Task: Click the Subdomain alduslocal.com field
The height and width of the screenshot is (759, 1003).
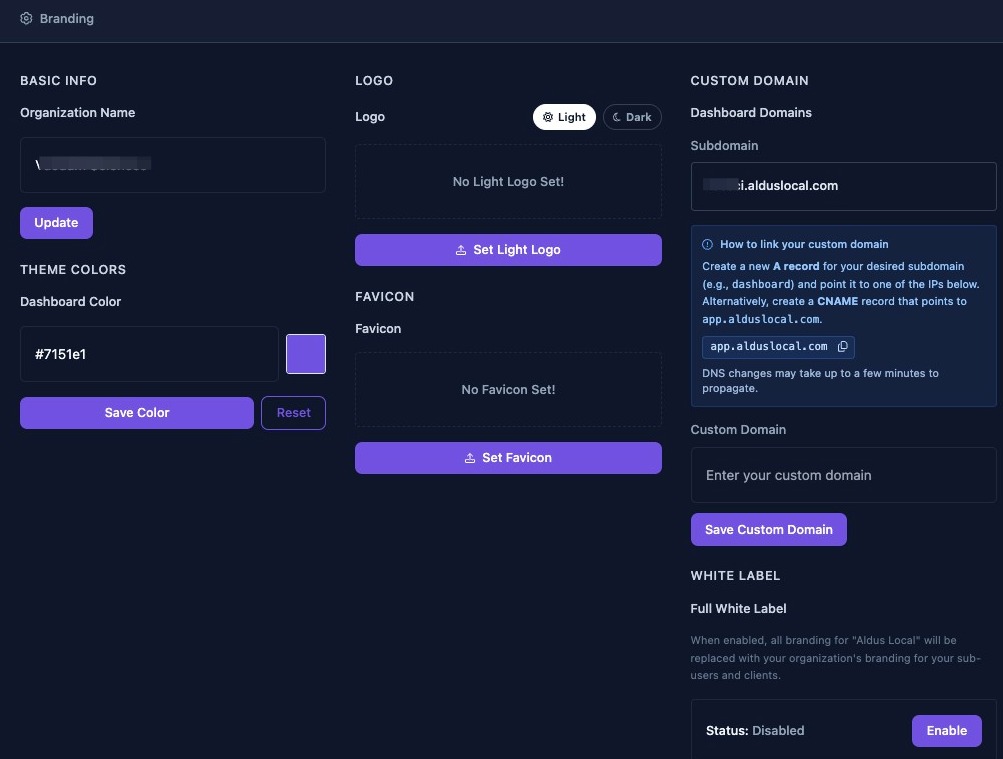Action: pyautogui.click(x=844, y=186)
